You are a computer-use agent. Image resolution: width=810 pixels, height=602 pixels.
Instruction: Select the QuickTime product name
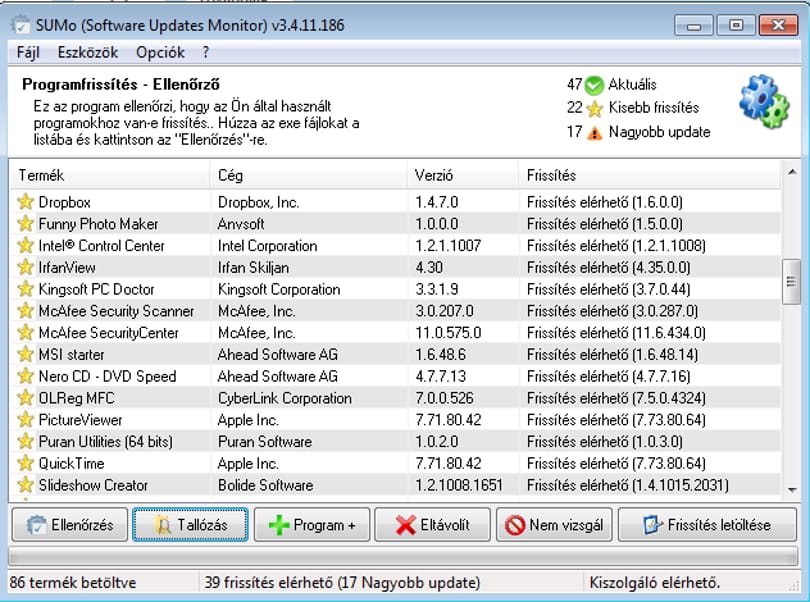point(71,463)
